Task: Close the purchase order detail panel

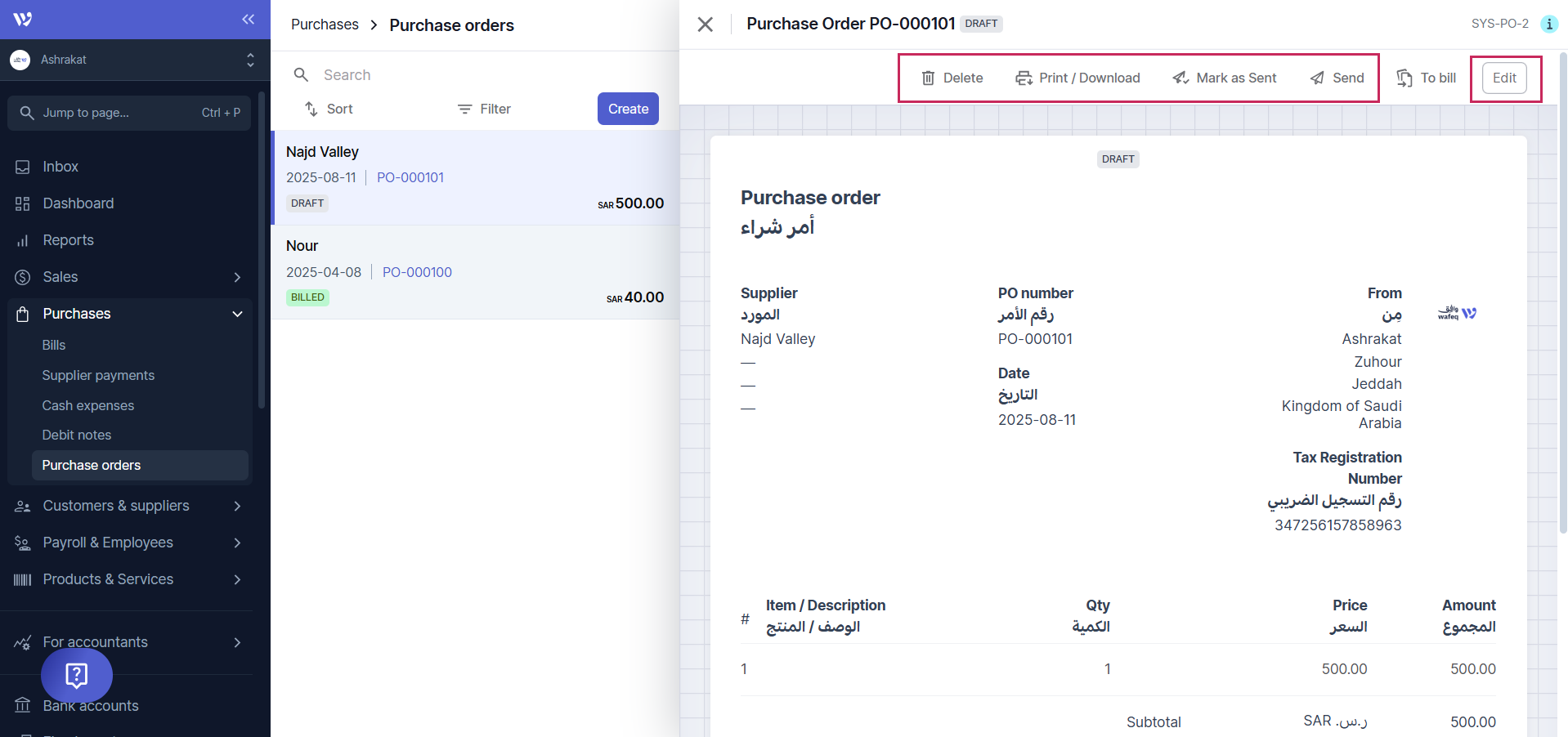Action: 705,25
